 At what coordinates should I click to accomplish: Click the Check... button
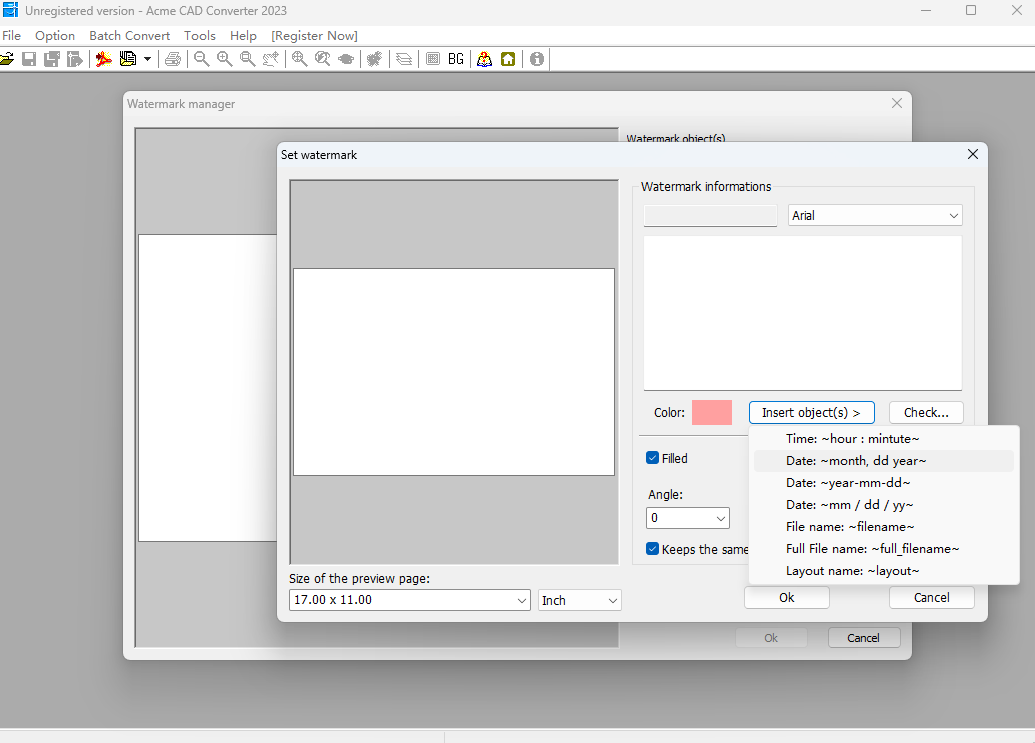[925, 412]
